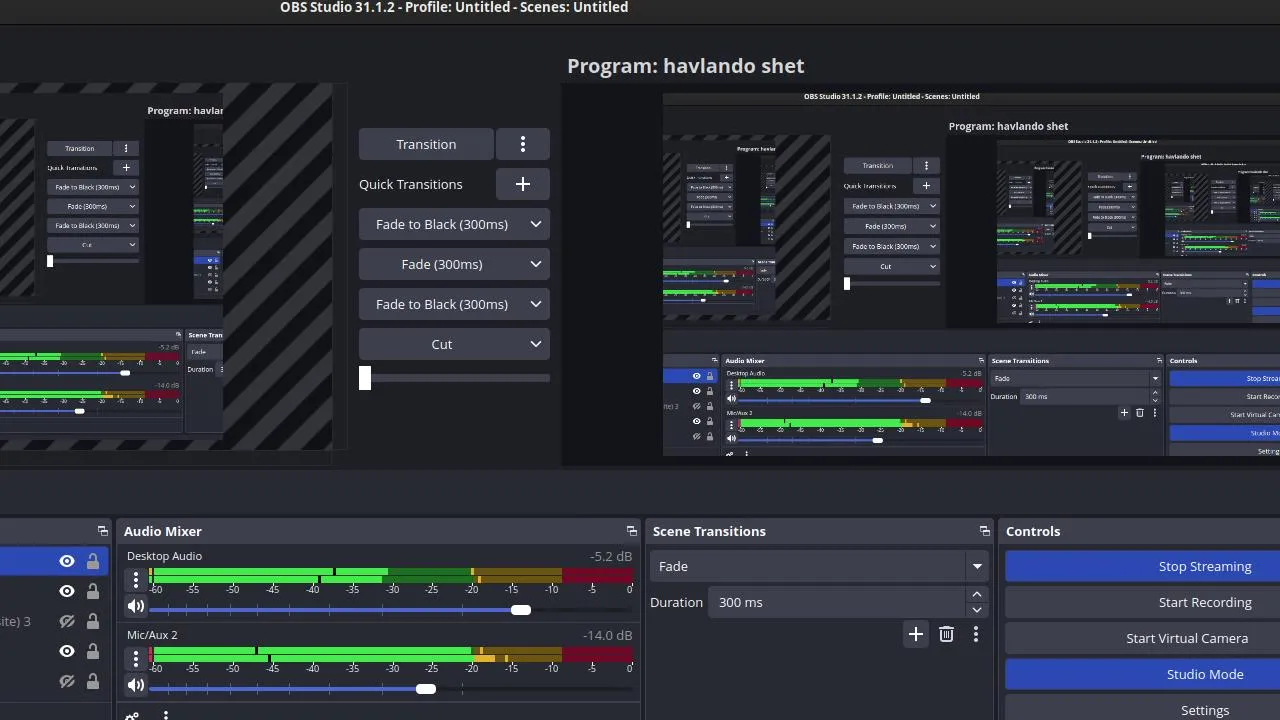Click the 'Quick Transitions' label

point(411,184)
